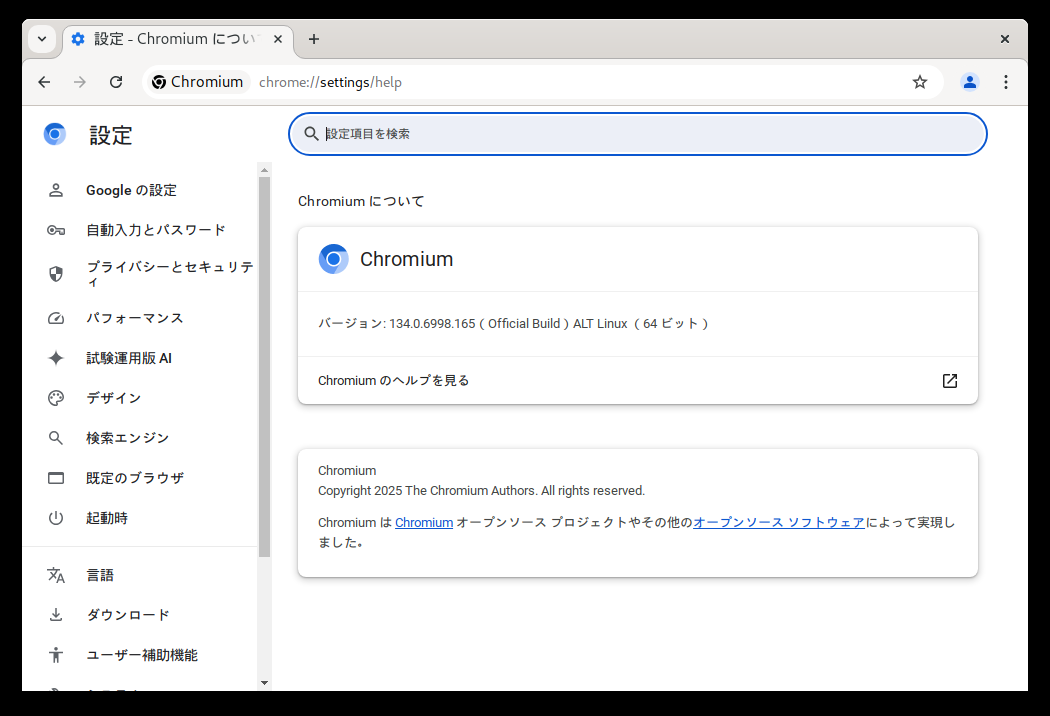The image size is (1050, 716).
Task: Go to the ダウンロード settings section
Action: [x=128, y=615]
